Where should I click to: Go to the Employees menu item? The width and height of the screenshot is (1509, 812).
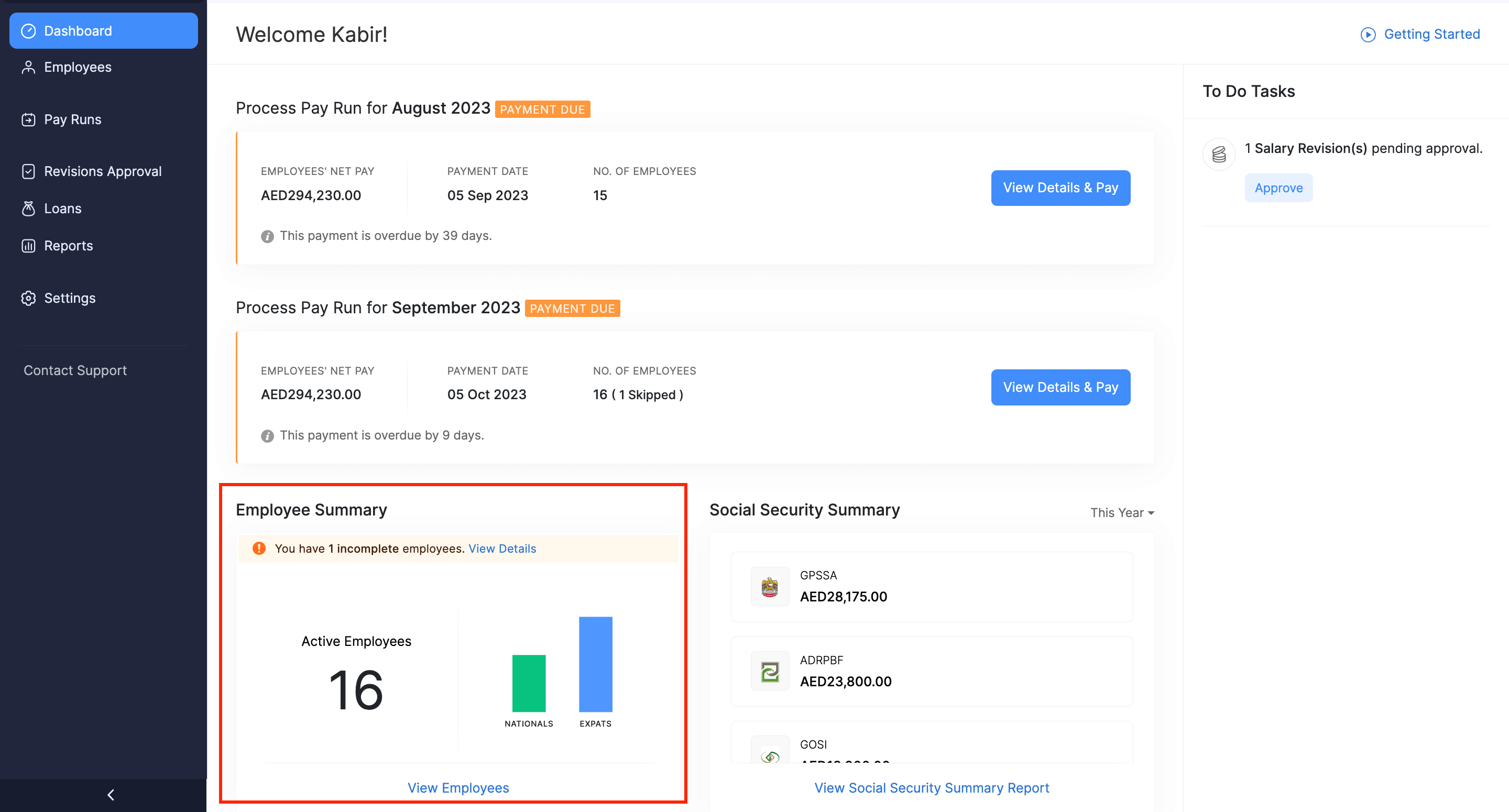[x=78, y=68]
